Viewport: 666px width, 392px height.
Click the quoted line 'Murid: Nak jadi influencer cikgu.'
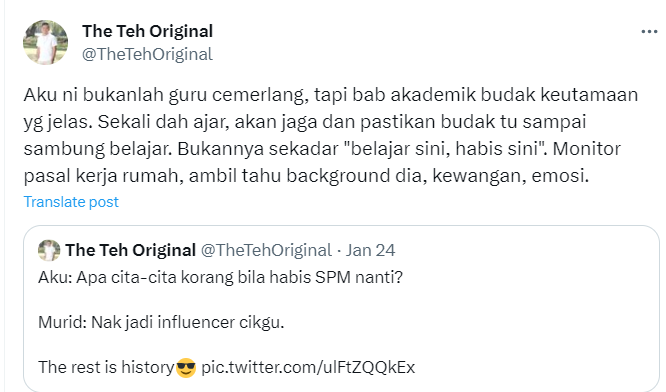(161, 322)
